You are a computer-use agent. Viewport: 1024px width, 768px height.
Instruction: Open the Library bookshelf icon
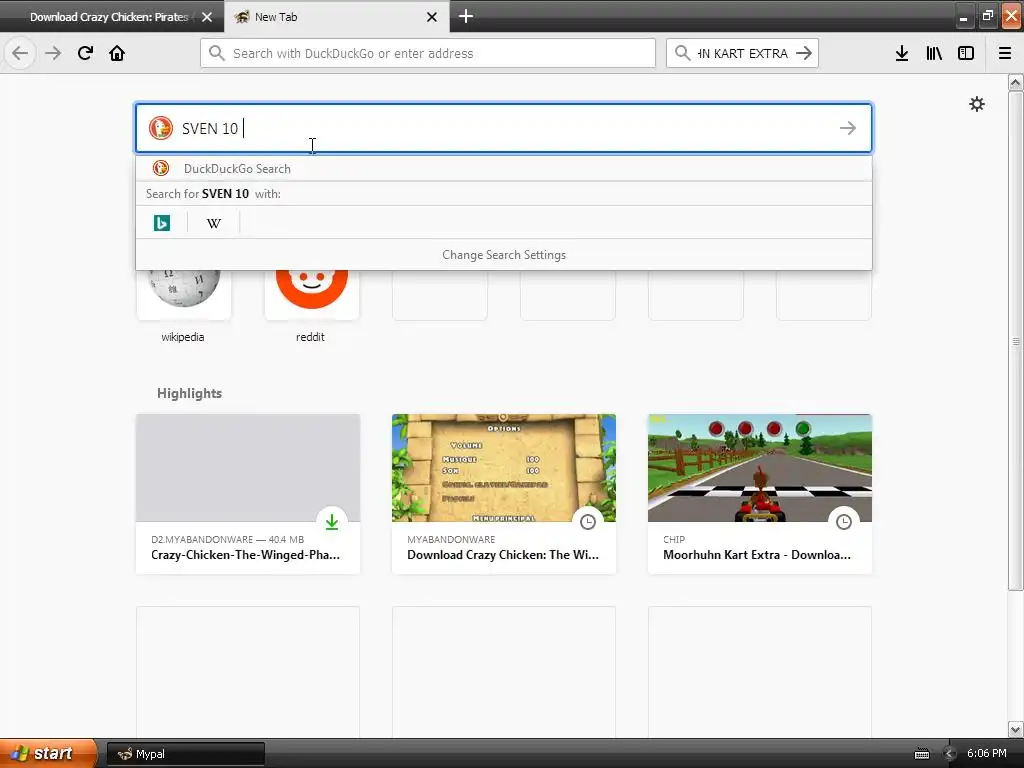click(x=934, y=53)
